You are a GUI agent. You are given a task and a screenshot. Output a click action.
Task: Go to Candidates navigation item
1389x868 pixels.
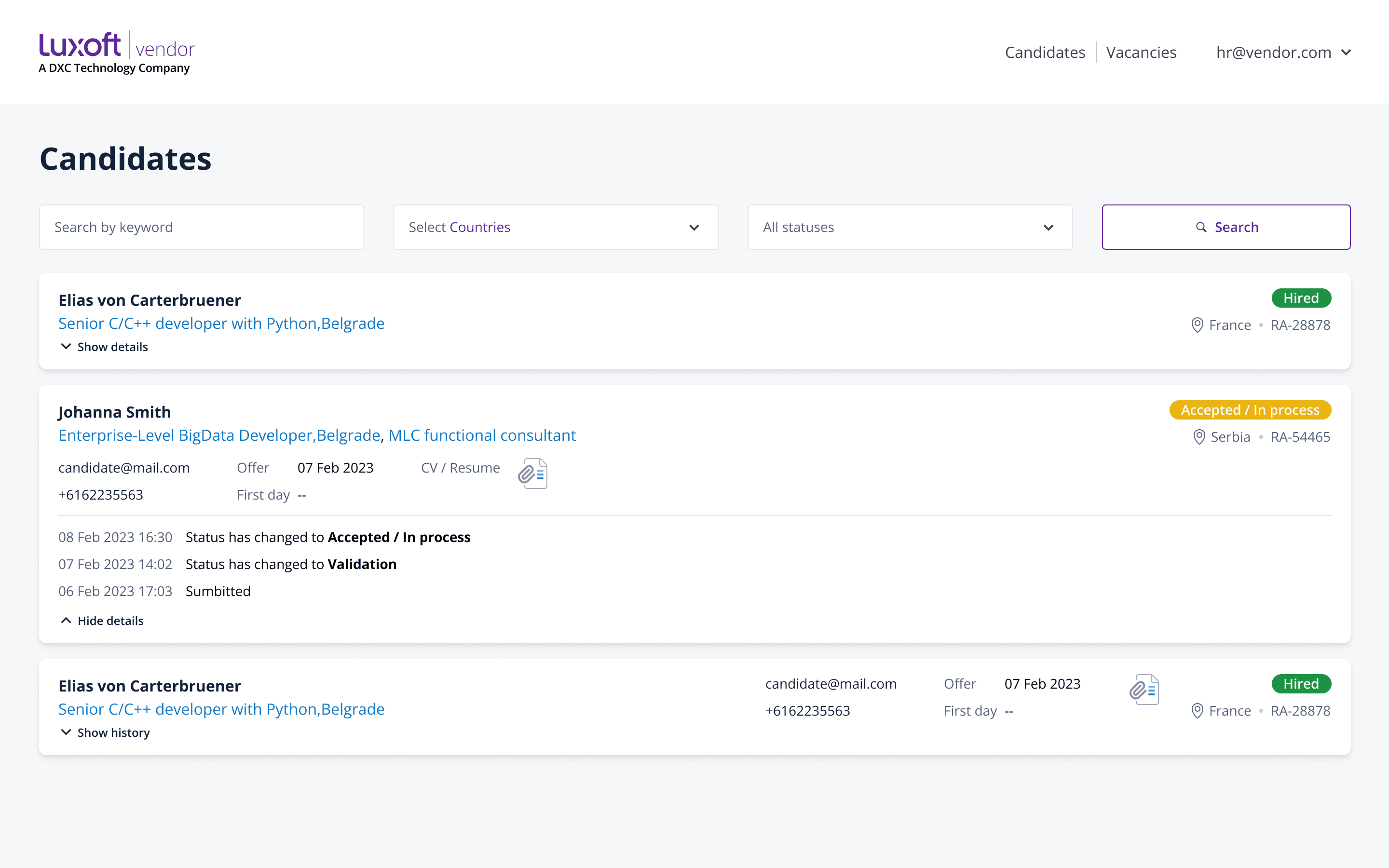click(1045, 53)
